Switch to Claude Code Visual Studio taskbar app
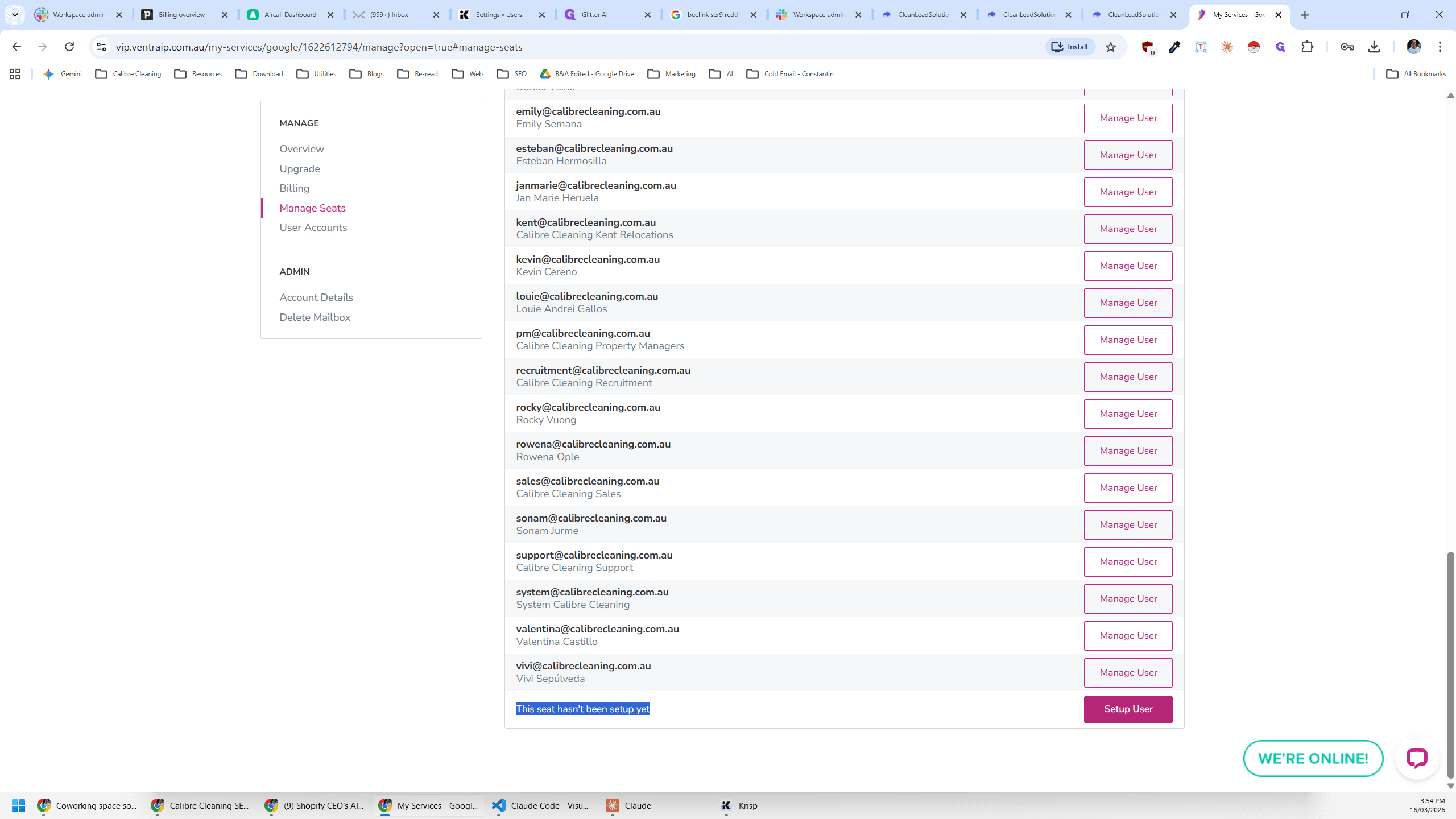Viewport: 1456px width, 819px height. coord(541,805)
